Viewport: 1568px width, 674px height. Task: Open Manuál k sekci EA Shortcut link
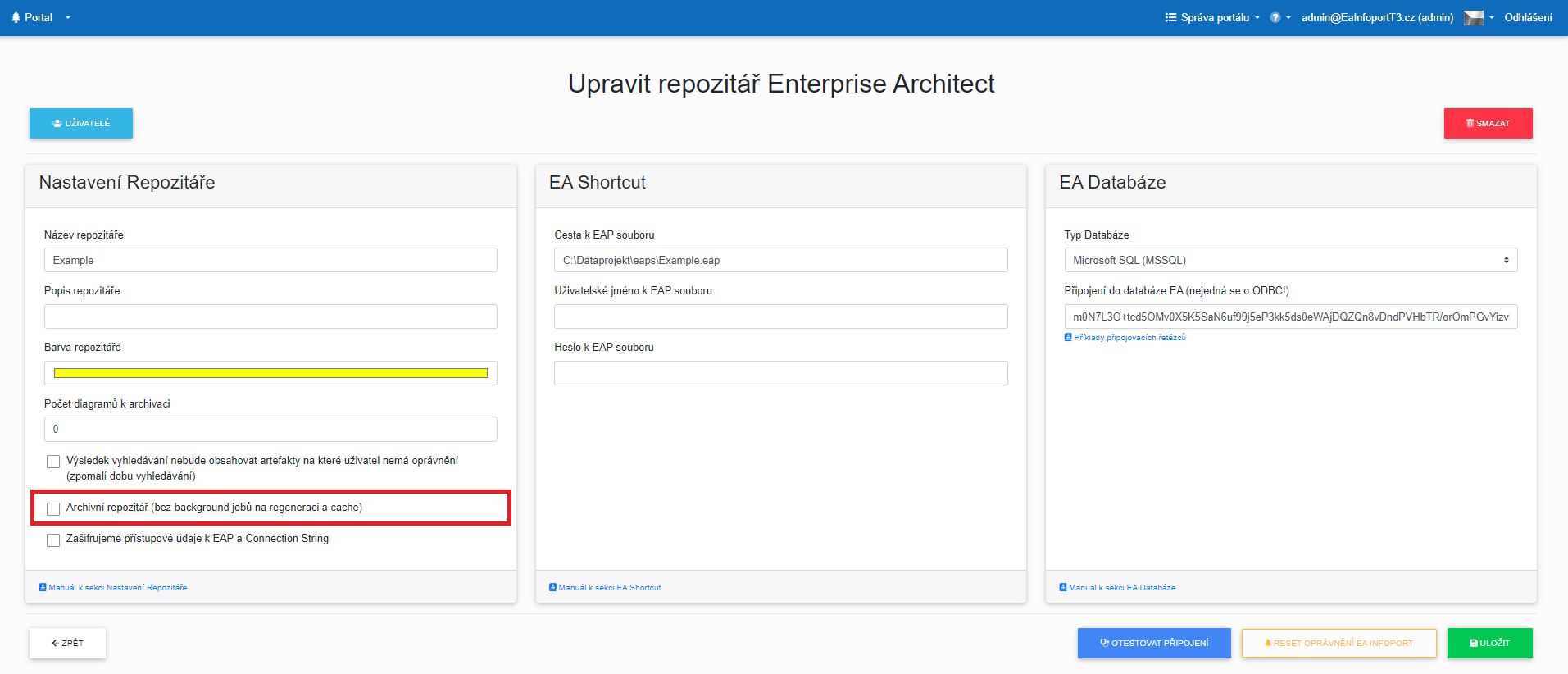[x=605, y=587]
